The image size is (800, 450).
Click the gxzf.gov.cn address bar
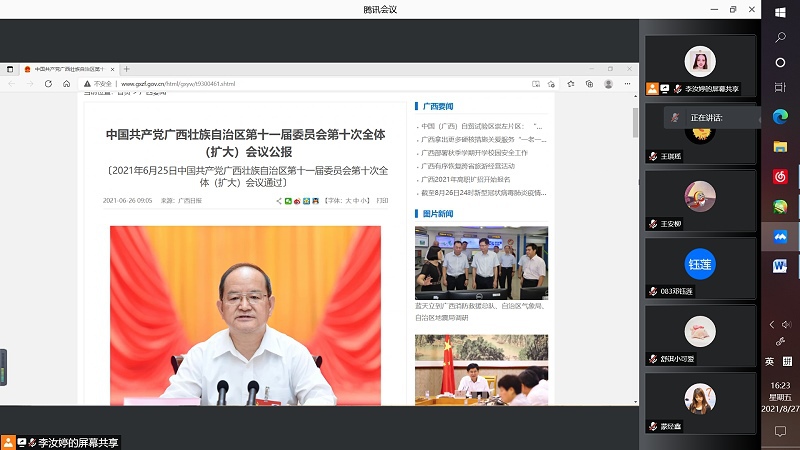tap(178, 84)
